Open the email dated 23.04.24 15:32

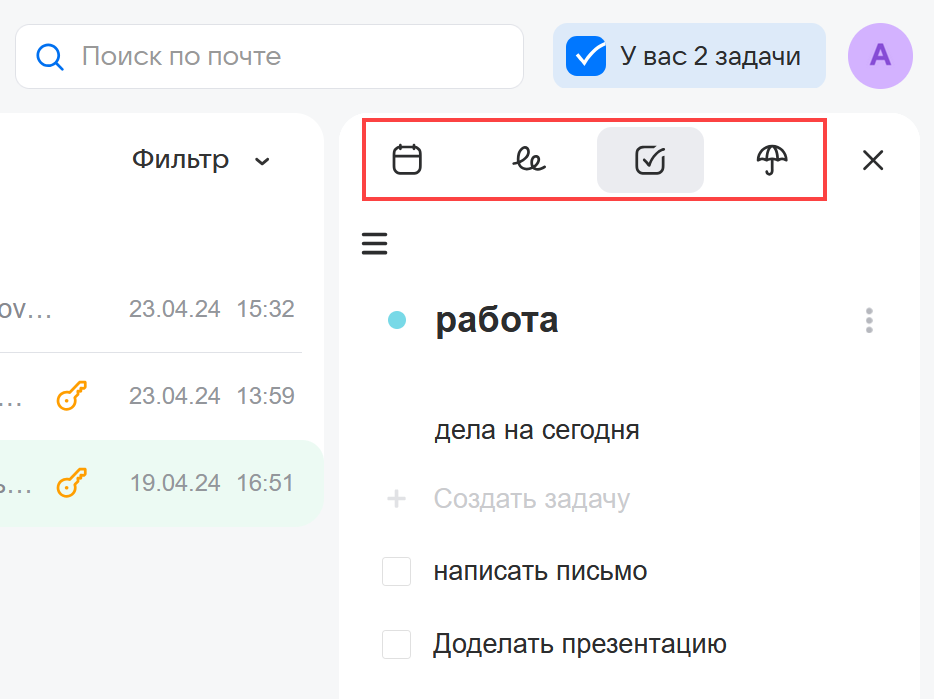click(150, 310)
